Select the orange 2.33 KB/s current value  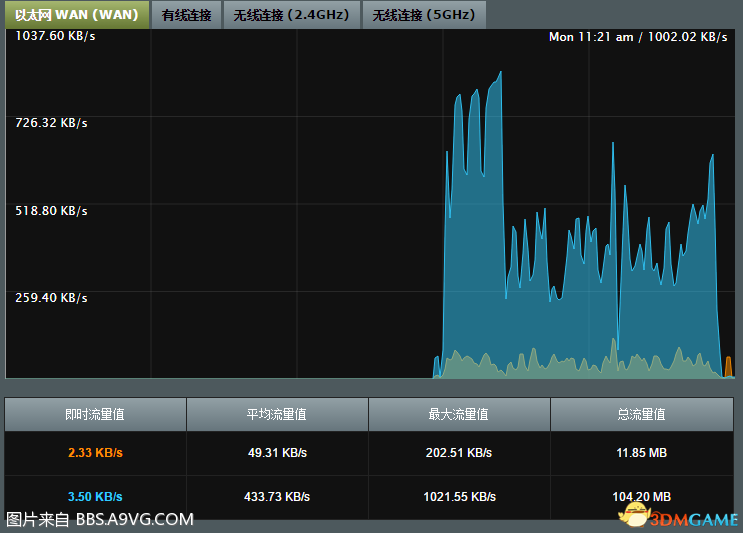[x=95, y=453]
